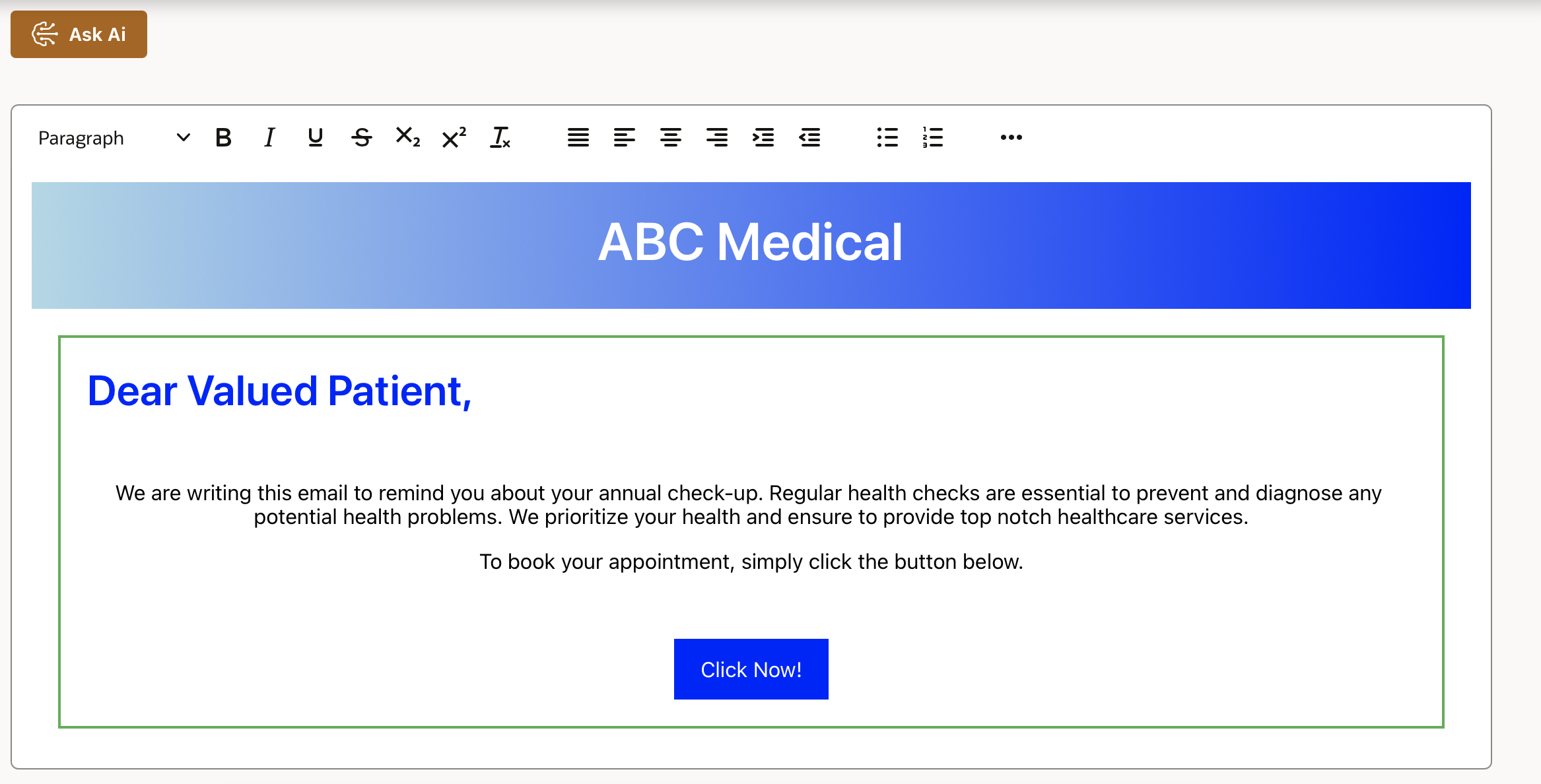The width and height of the screenshot is (1541, 784).
Task: Toggle subscript formatting
Action: (x=407, y=138)
